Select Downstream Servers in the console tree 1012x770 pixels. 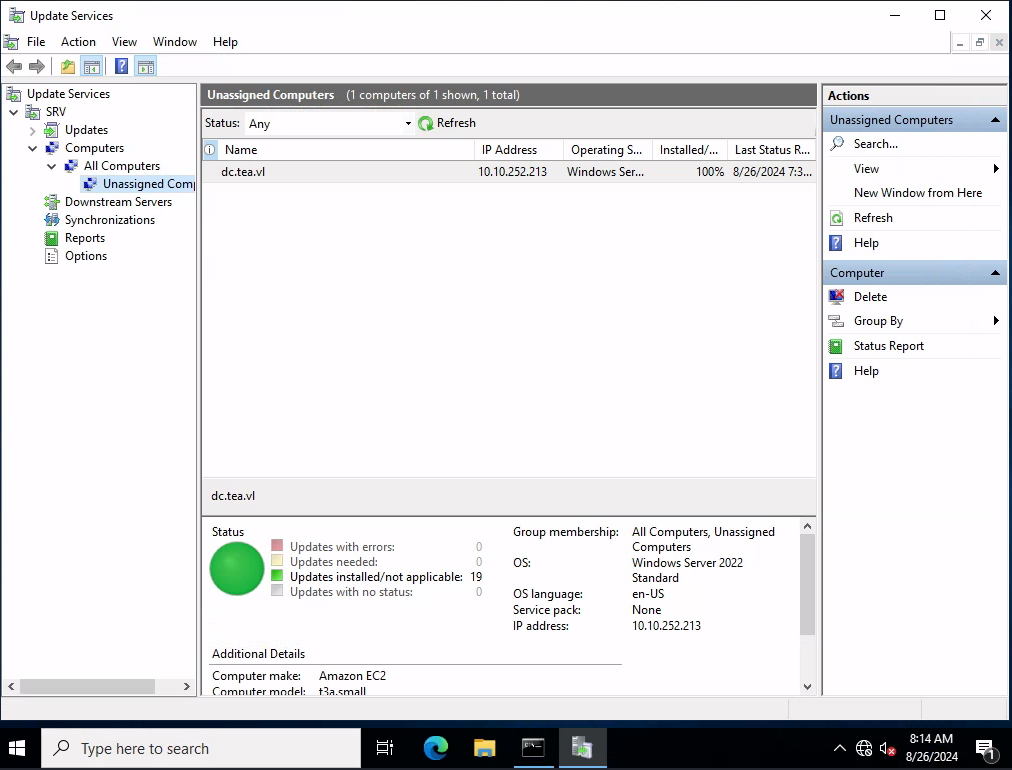(118, 202)
